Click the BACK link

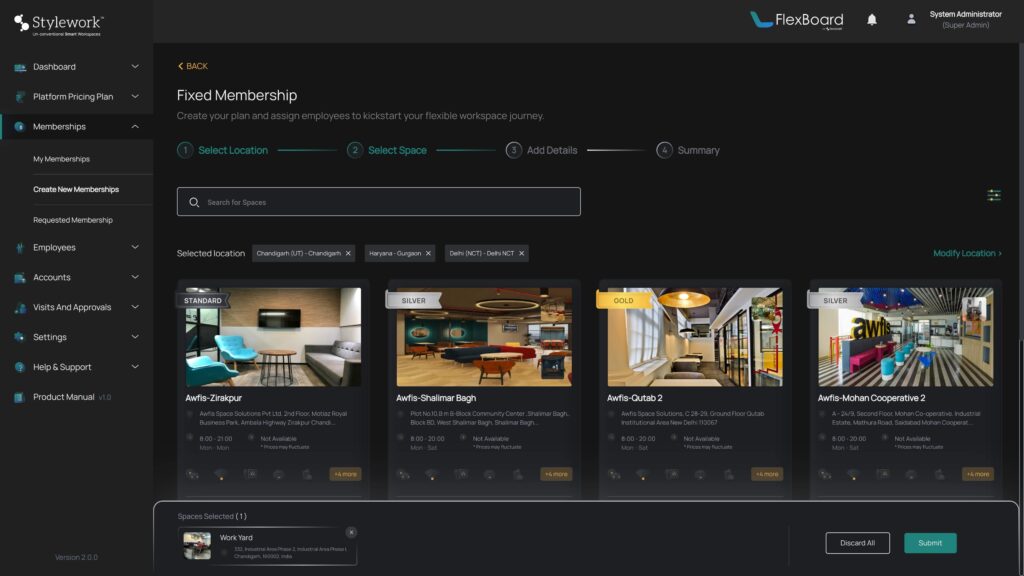193,66
